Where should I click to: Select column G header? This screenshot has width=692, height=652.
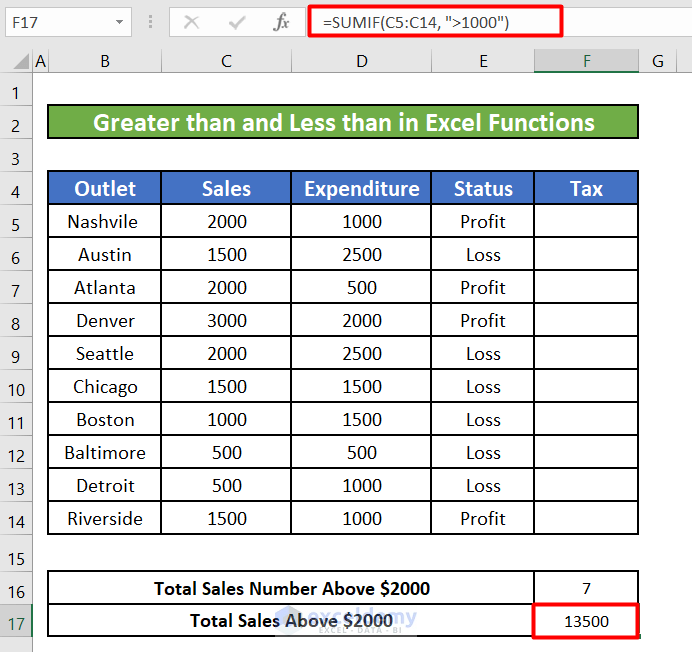tap(658, 61)
